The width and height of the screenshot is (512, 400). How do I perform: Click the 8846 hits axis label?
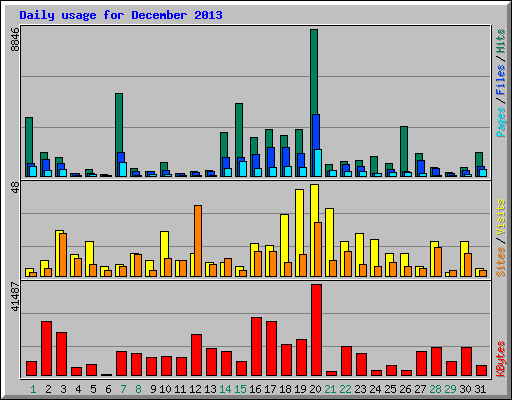(x=15, y=39)
